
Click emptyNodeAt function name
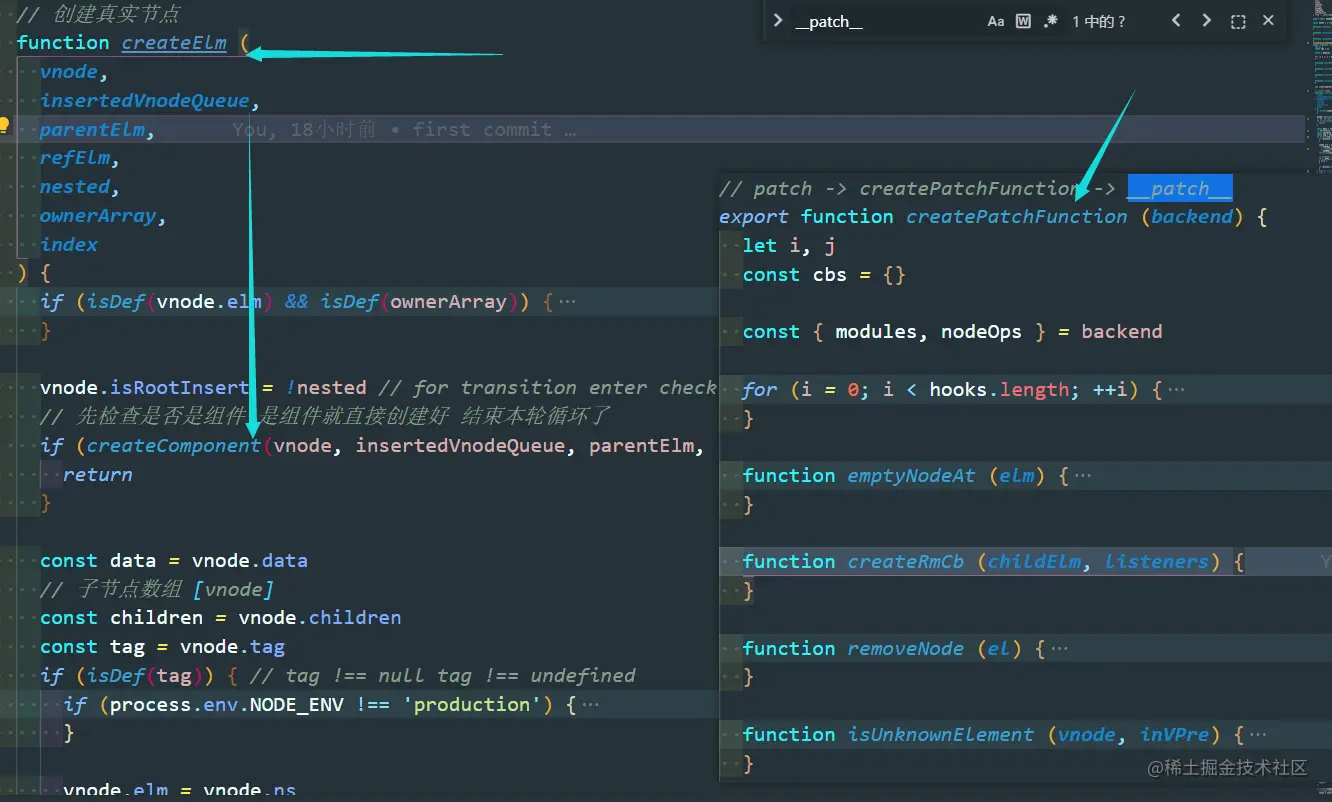(x=911, y=476)
